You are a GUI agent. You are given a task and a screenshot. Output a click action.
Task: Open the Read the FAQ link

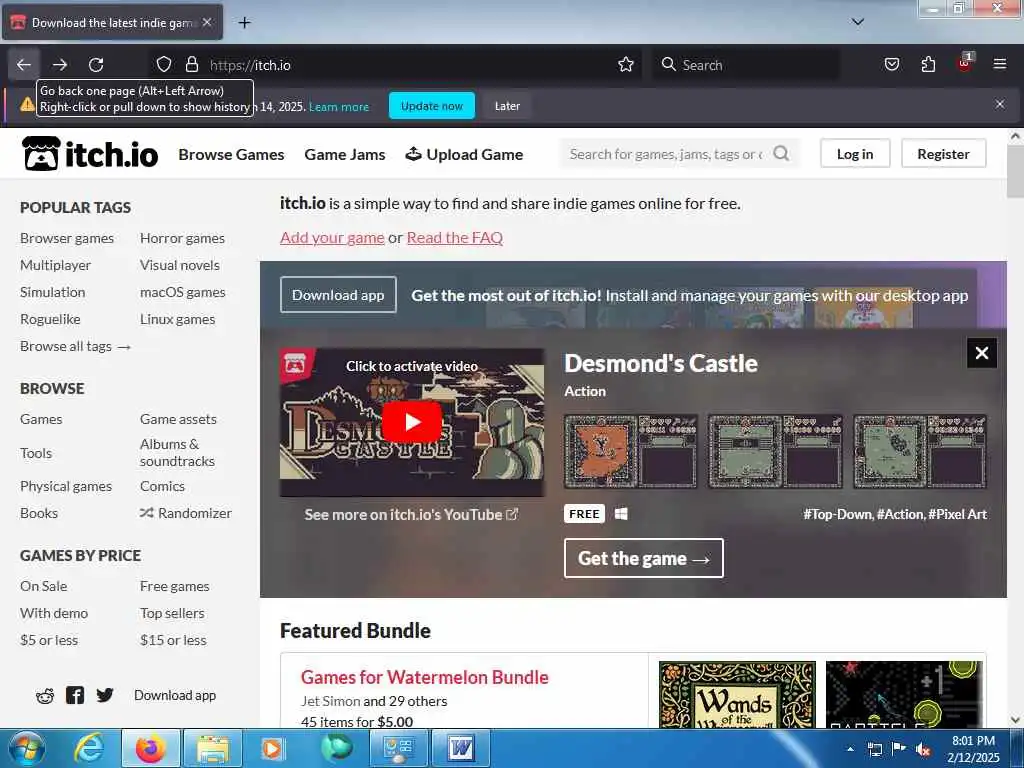pos(455,238)
